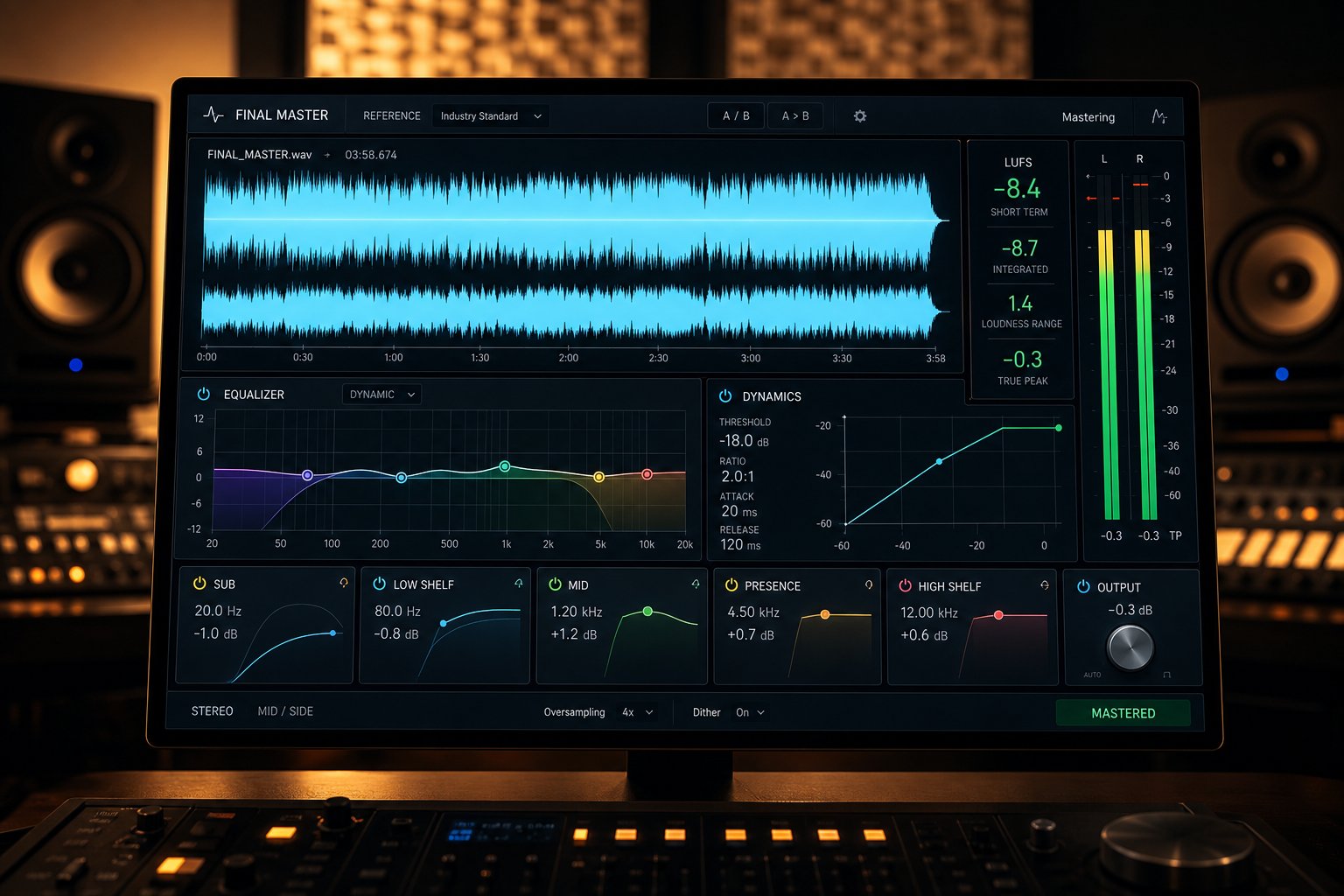This screenshot has height=896, width=1344.
Task: Click the SUB band headphone solo icon
Action: (x=344, y=583)
